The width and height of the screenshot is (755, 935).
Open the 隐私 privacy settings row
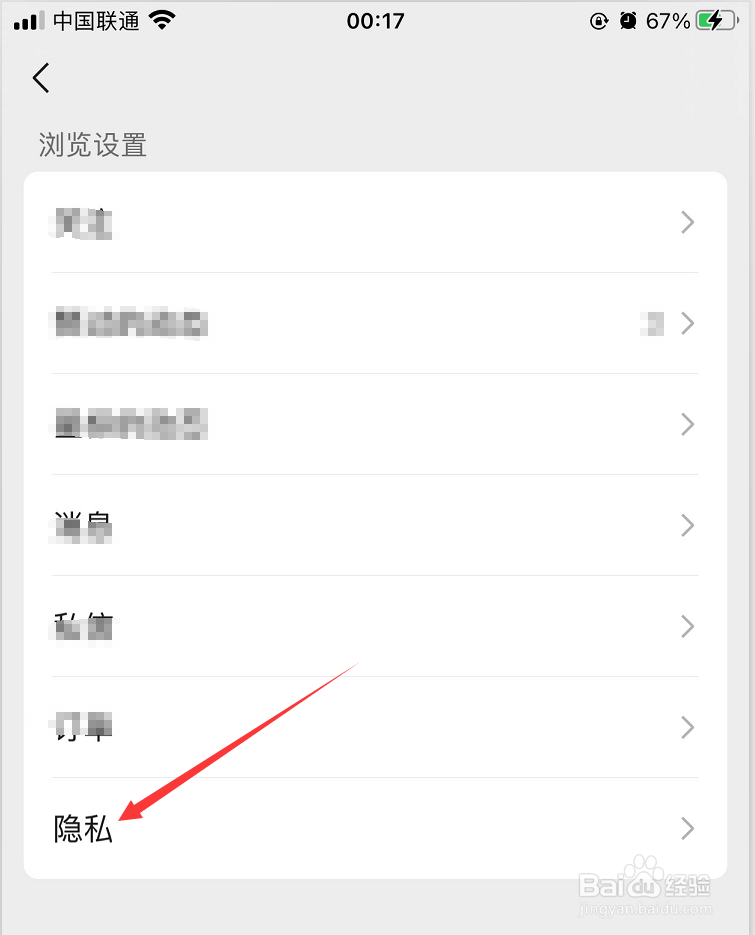[x=375, y=828]
